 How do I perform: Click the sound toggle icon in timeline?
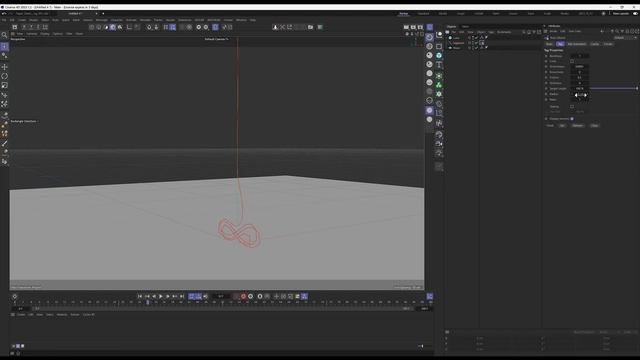[x=206, y=296]
